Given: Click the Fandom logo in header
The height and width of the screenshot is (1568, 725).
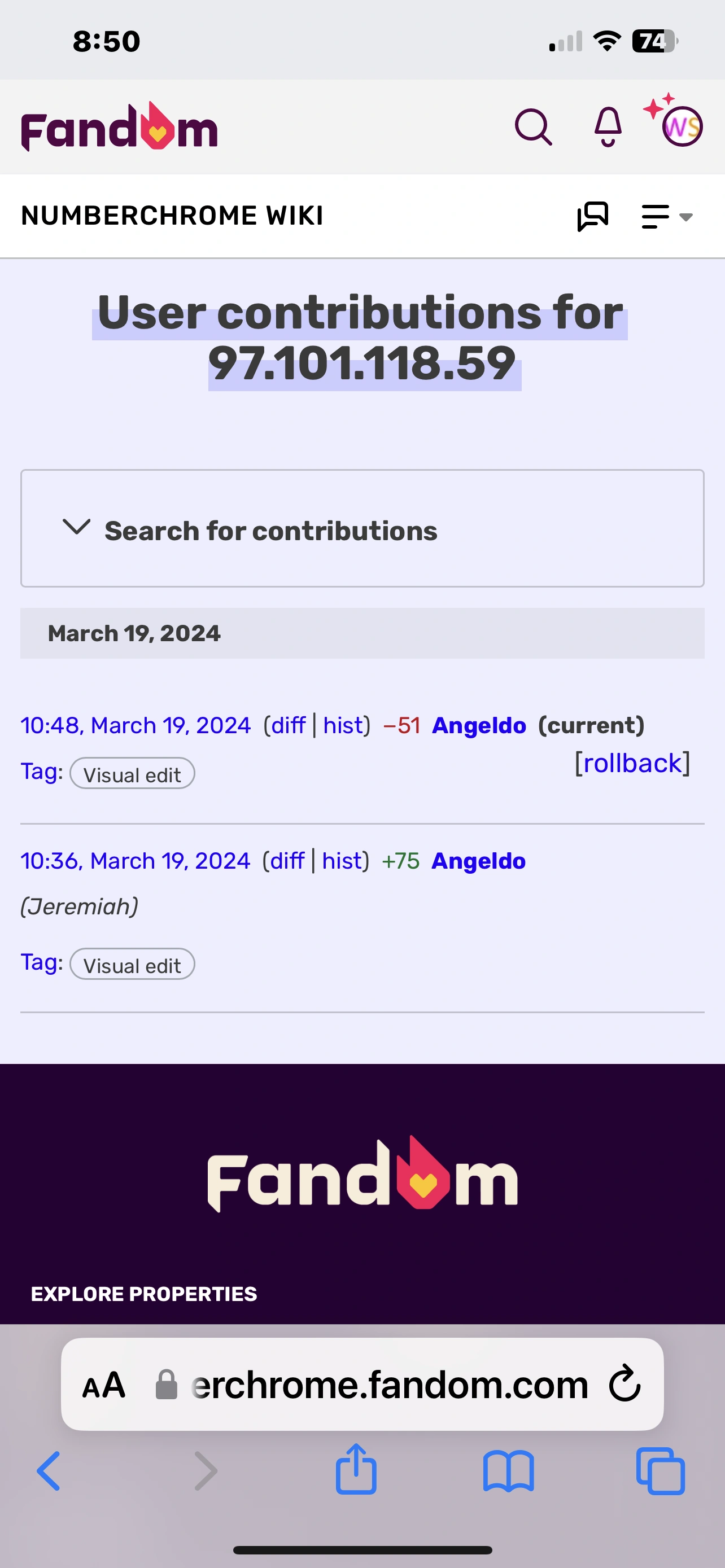Looking at the screenshot, I should click(119, 127).
